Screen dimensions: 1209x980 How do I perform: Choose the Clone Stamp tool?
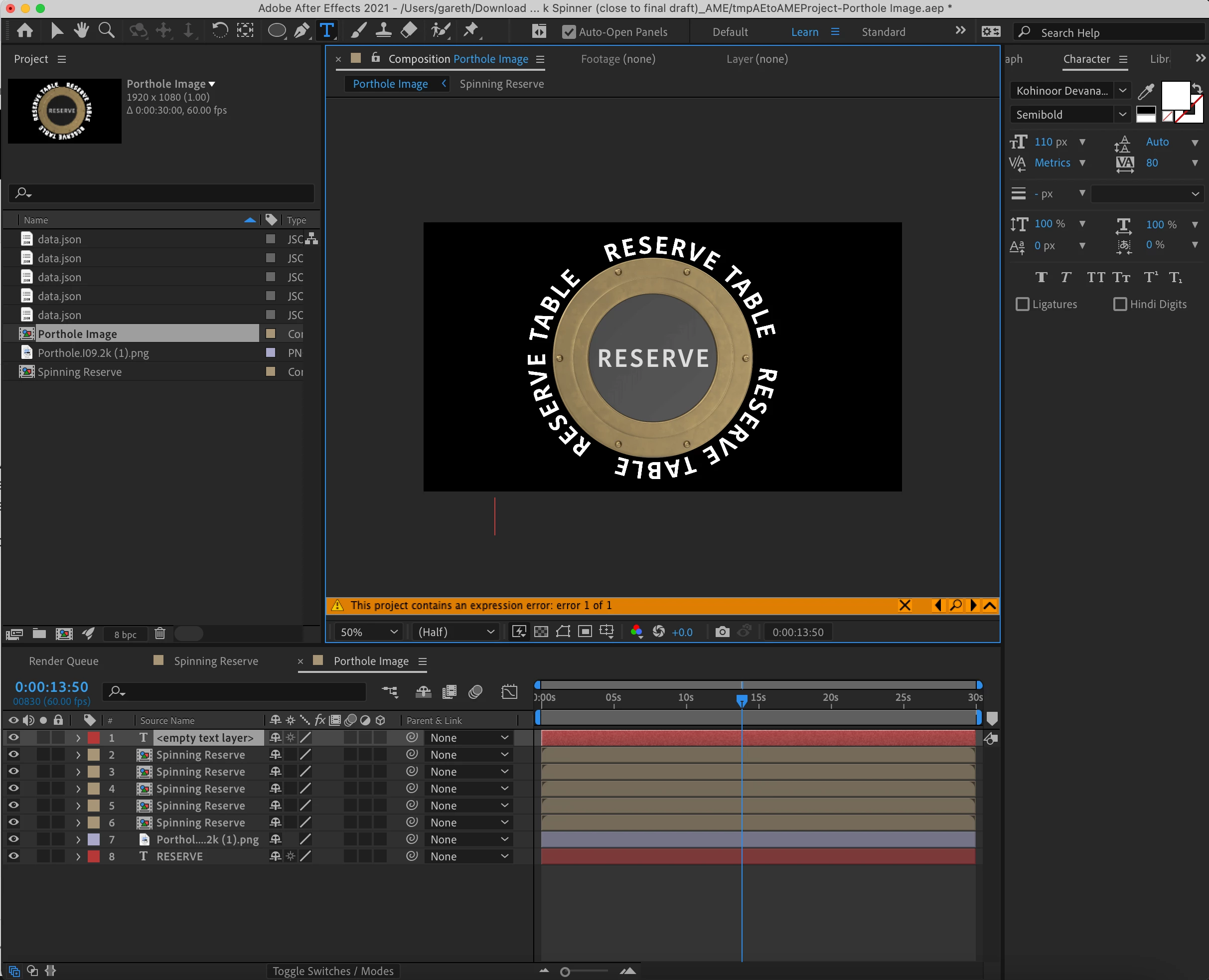[384, 30]
